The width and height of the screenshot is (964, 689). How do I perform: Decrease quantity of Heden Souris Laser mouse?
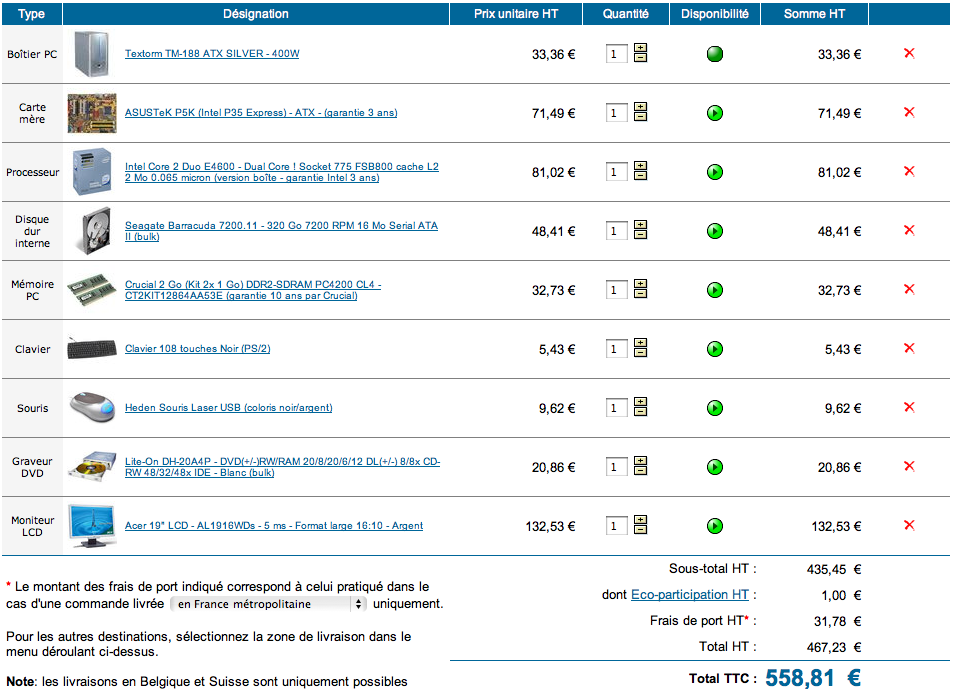[x=641, y=413]
